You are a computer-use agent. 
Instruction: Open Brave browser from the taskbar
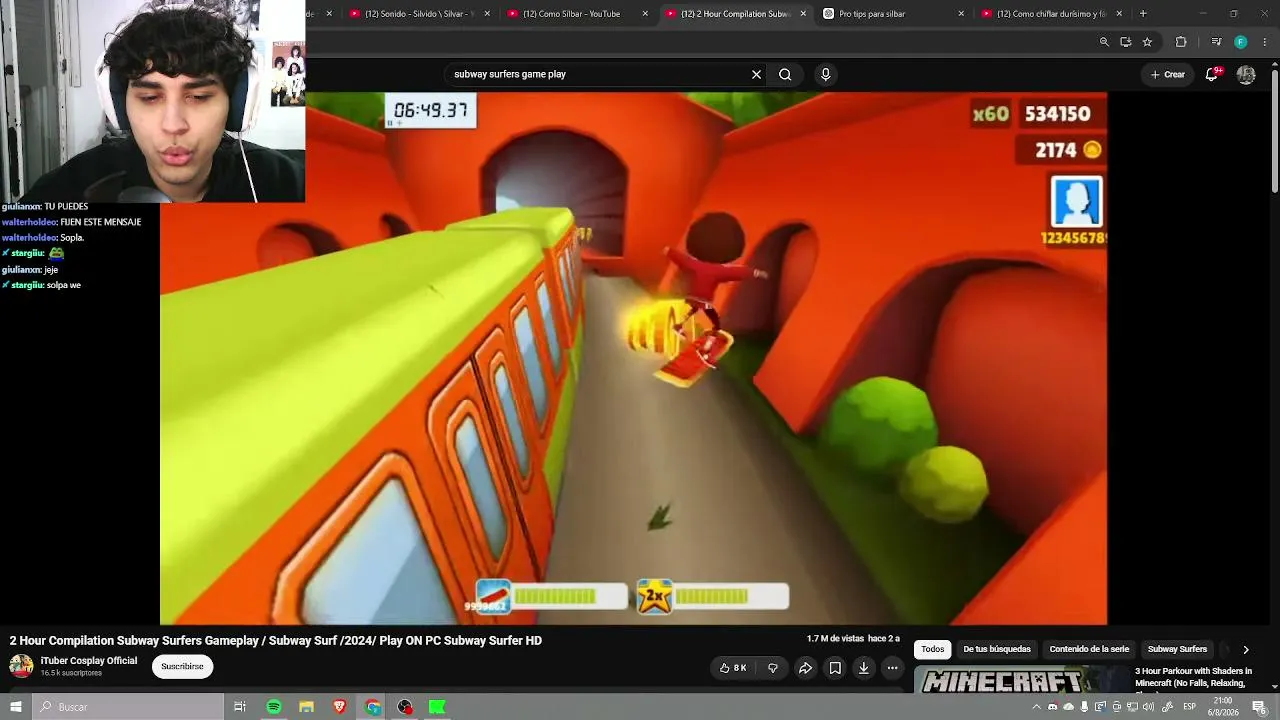click(339, 707)
